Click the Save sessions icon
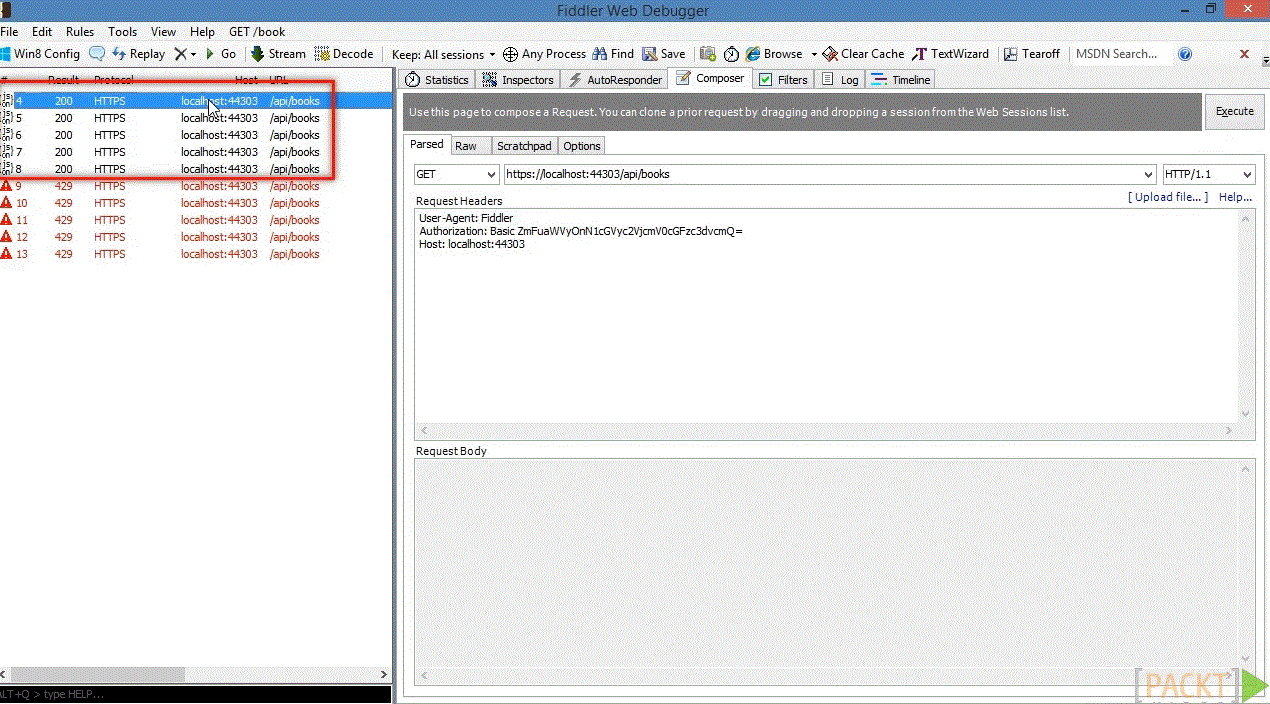This screenshot has height=704, width=1270. [x=650, y=54]
